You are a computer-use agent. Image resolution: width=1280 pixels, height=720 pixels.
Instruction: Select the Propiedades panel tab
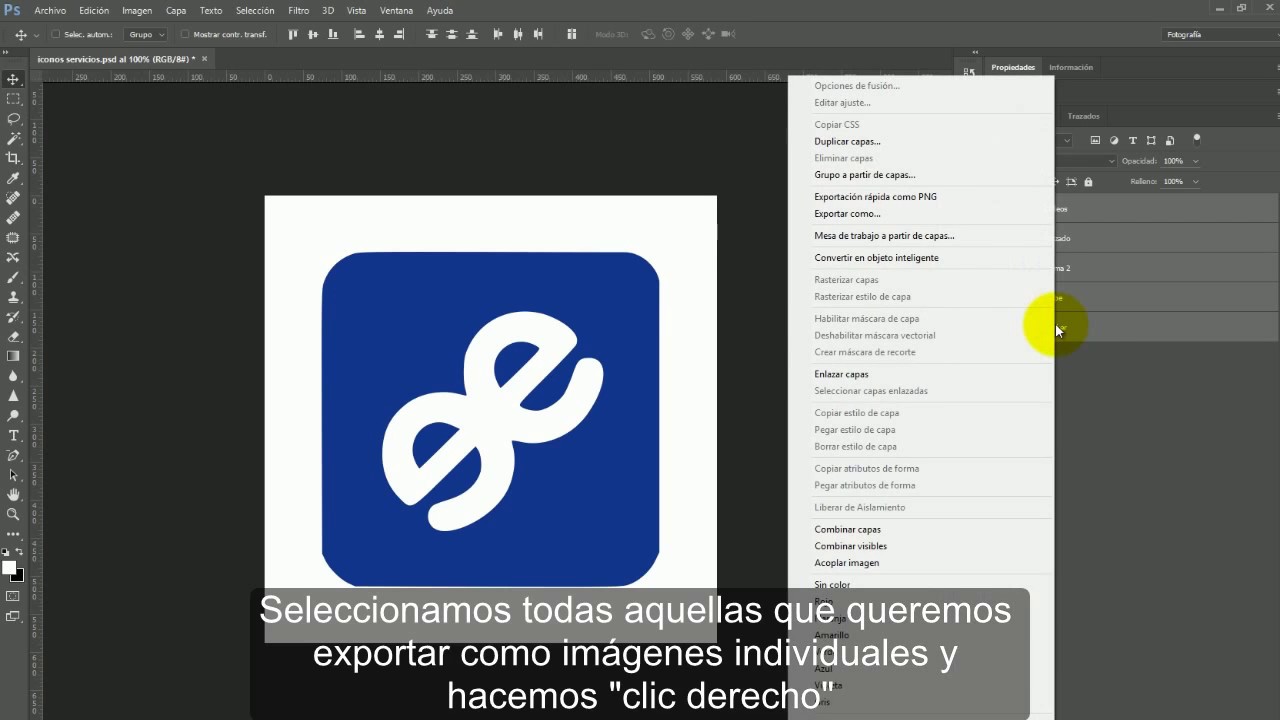(1013, 67)
